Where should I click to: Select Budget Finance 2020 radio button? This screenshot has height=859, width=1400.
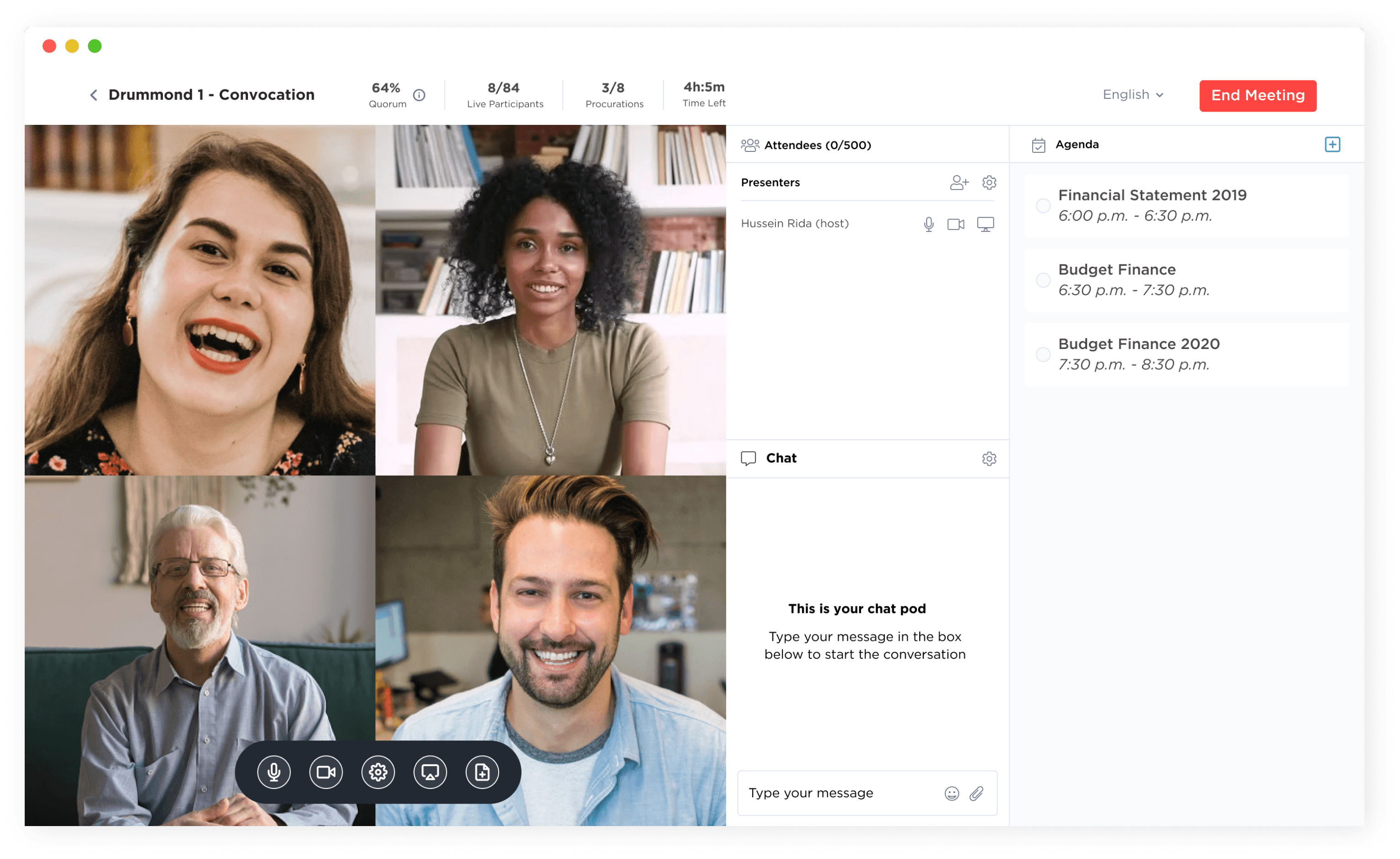[x=1043, y=354]
